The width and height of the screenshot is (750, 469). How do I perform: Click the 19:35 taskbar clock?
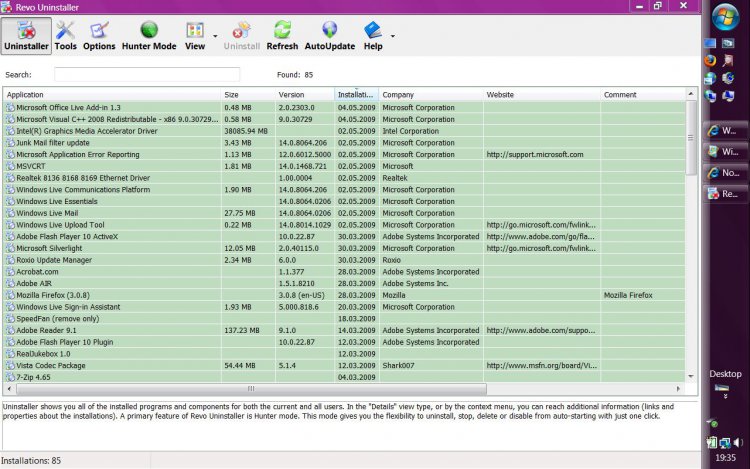click(725, 458)
